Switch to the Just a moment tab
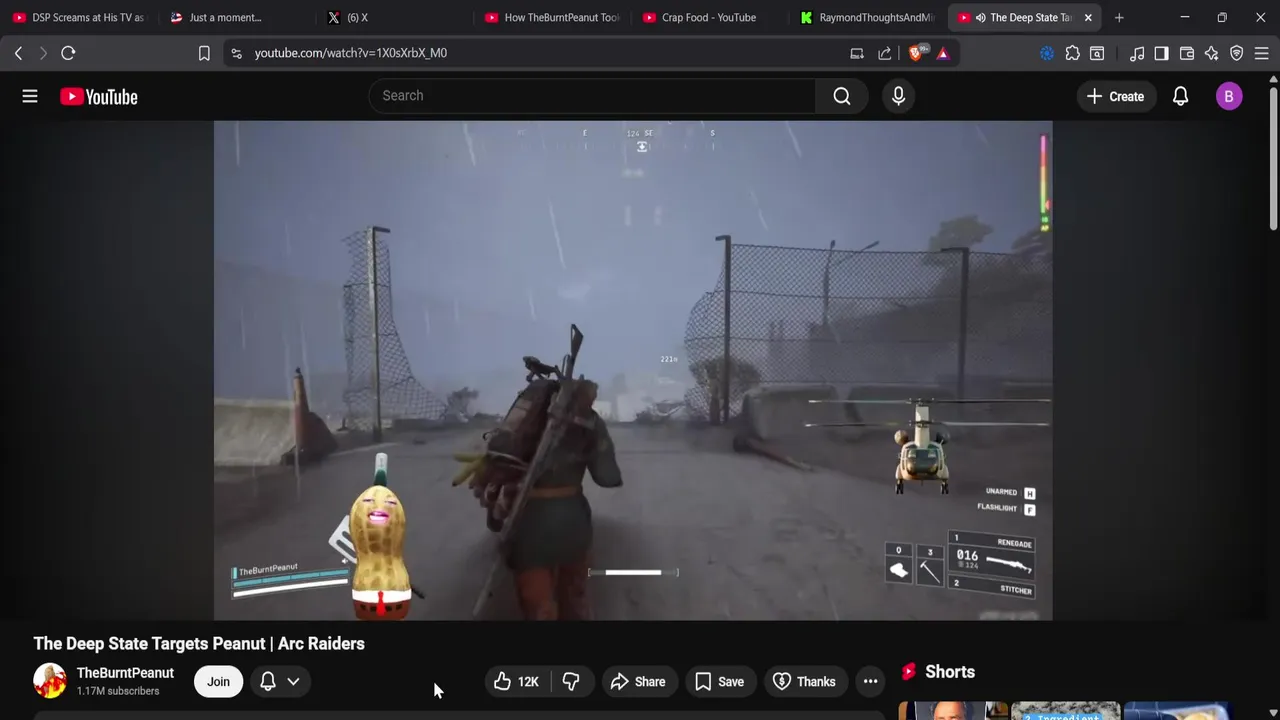Image resolution: width=1280 pixels, height=720 pixels. pos(238,17)
